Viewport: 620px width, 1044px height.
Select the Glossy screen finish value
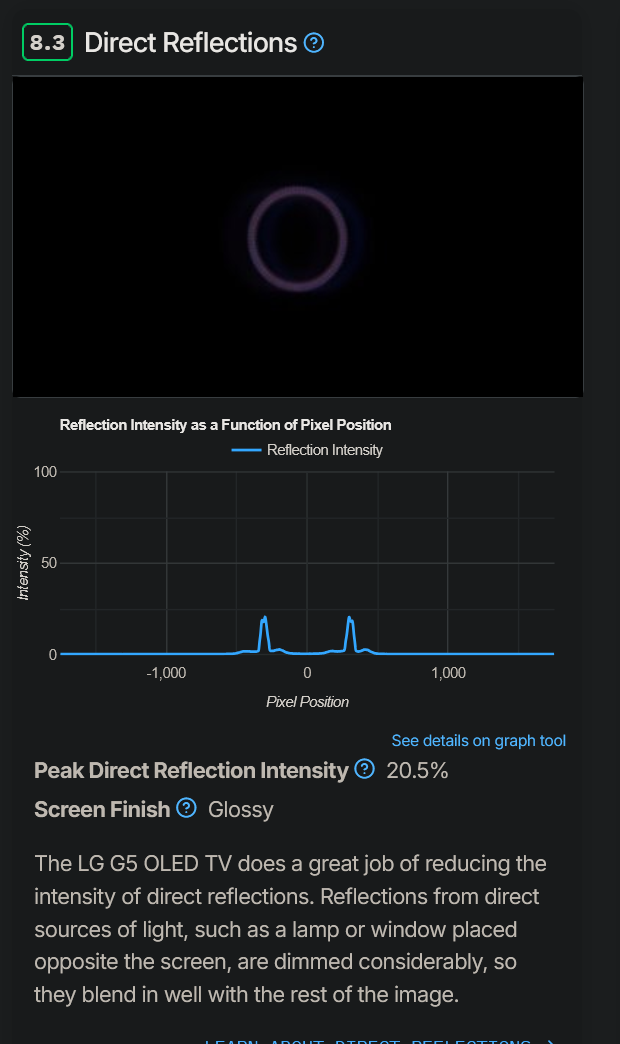(x=242, y=808)
